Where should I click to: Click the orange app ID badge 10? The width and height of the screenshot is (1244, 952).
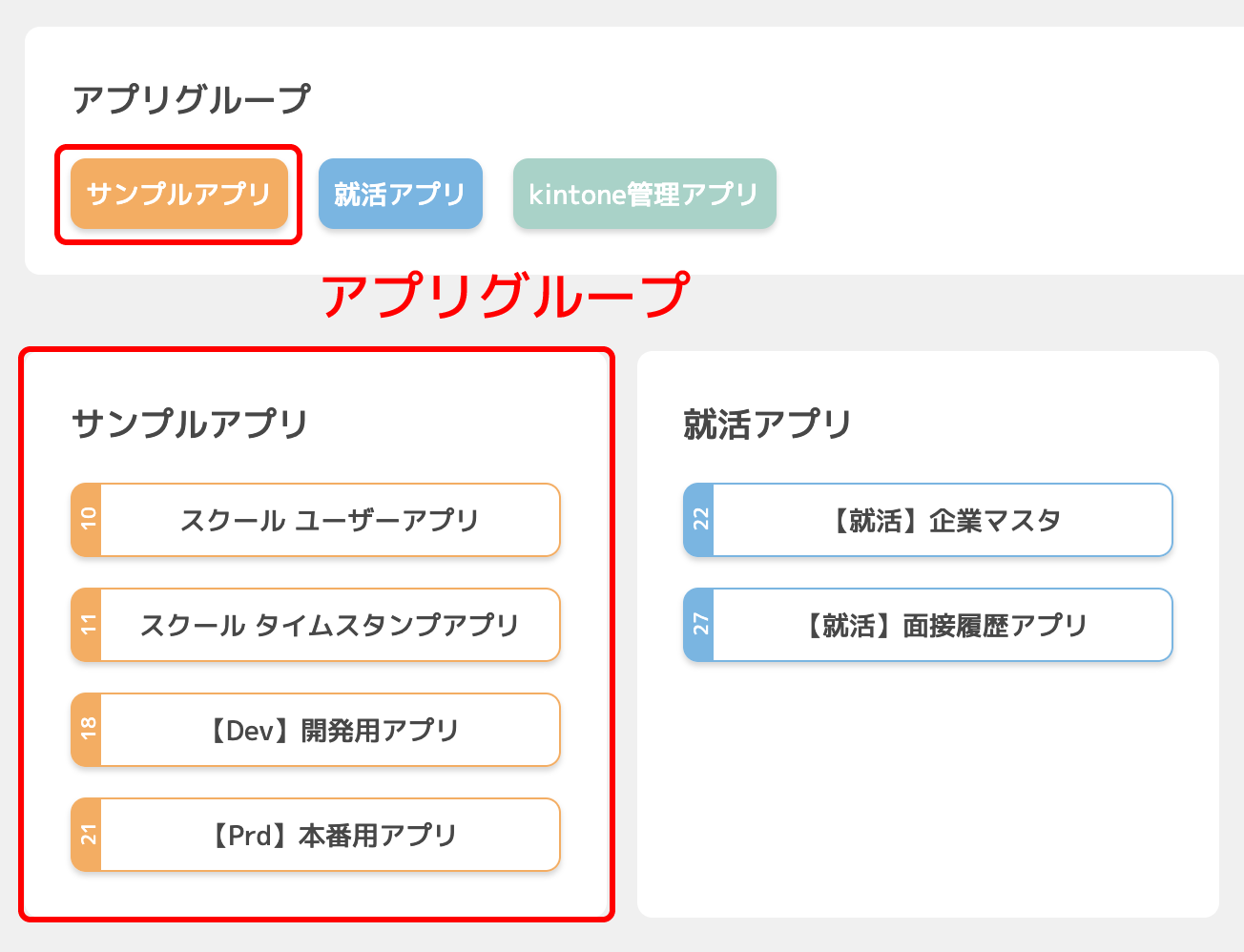(88, 520)
